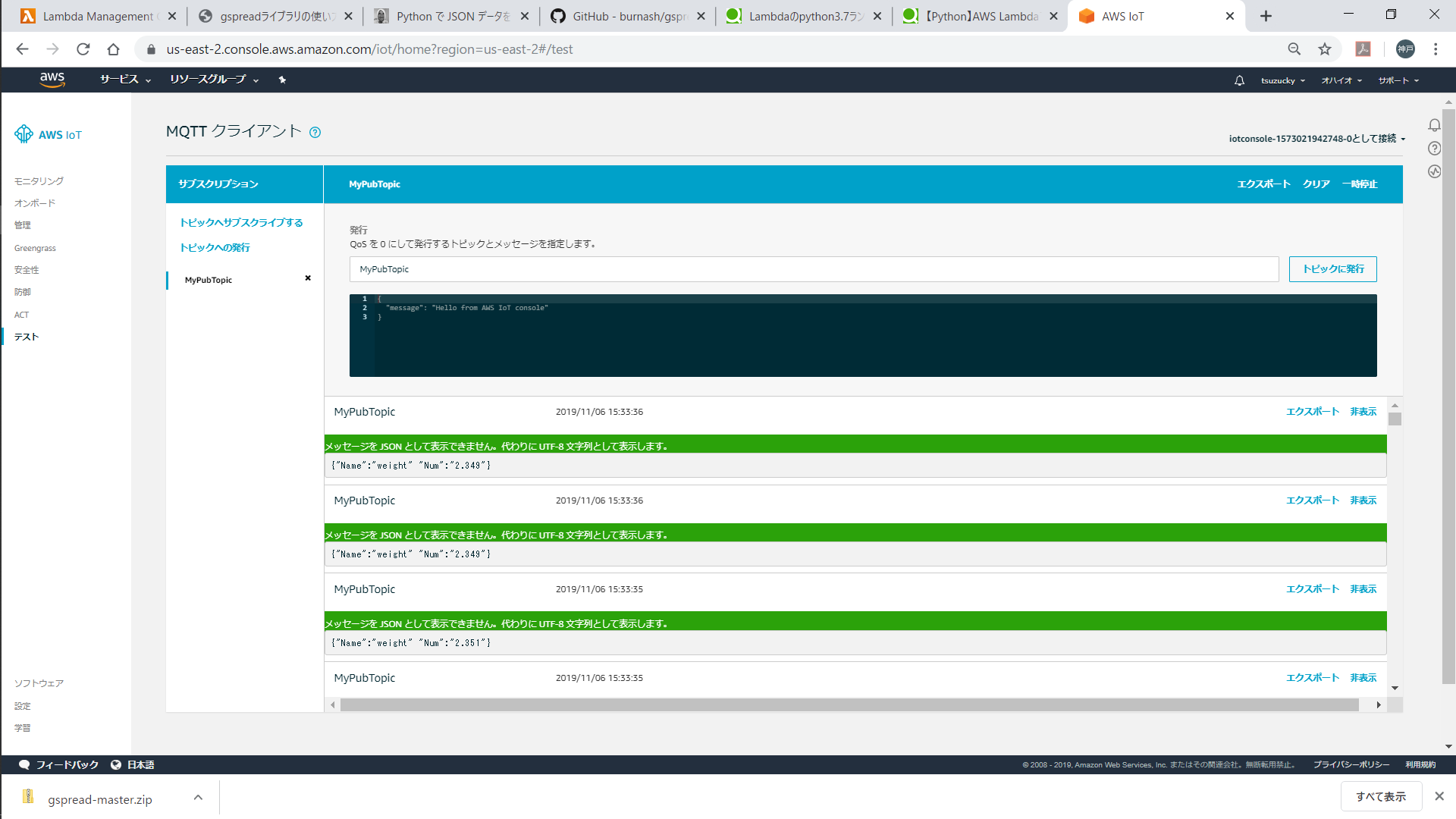Open トピックへサブスクライブする link
The height and width of the screenshot is (819, 1456).
pyautogui.click(x=241, y=222)
